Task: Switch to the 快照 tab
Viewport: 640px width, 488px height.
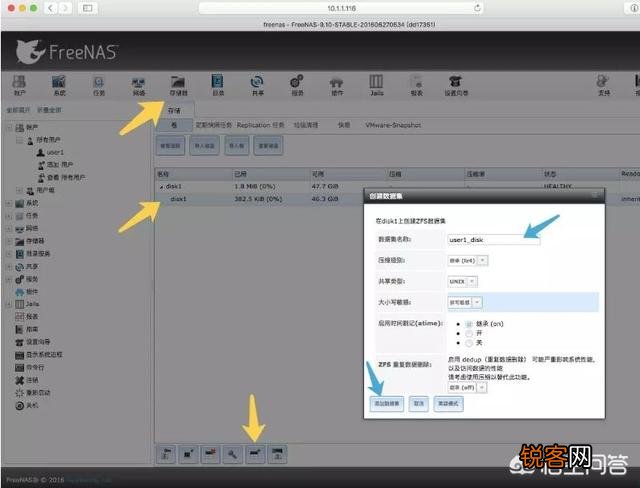Action: [x=344, y=125]
